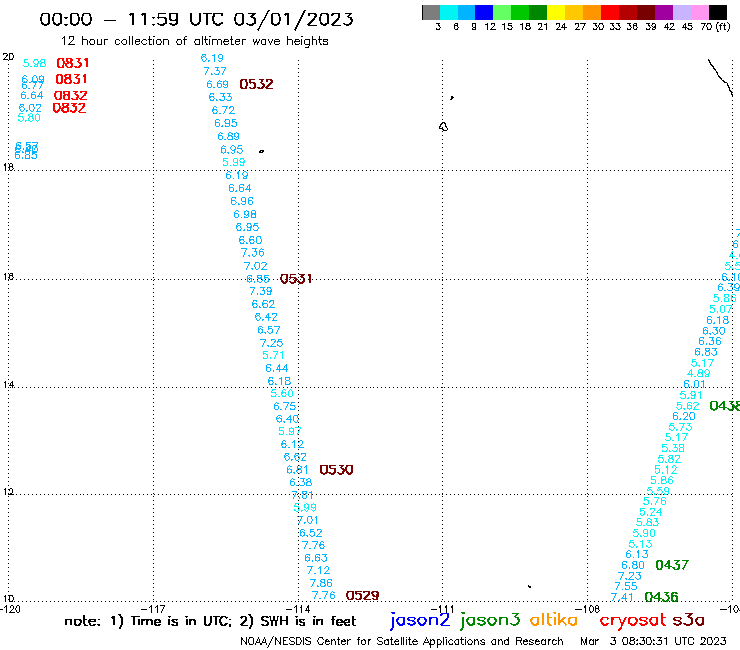This screenshot has height=650, width=740.
Task: Click the wave height value 7.36
Action: click(x=252, y=253)
